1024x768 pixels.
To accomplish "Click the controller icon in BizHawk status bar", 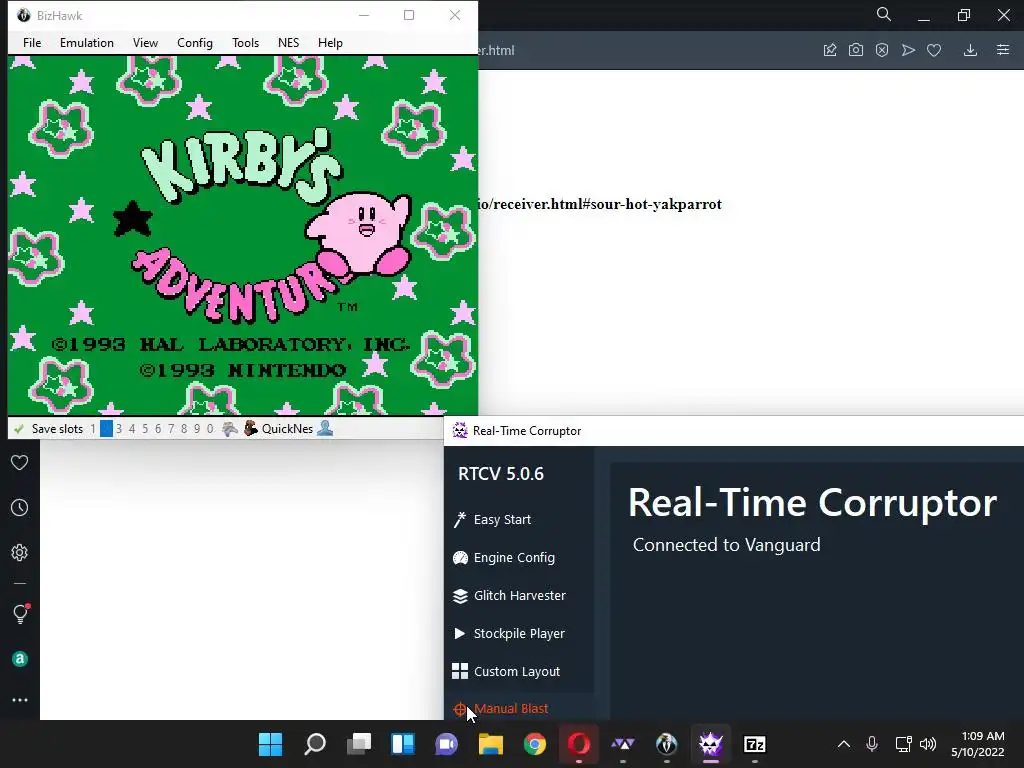I will (230, 429).
